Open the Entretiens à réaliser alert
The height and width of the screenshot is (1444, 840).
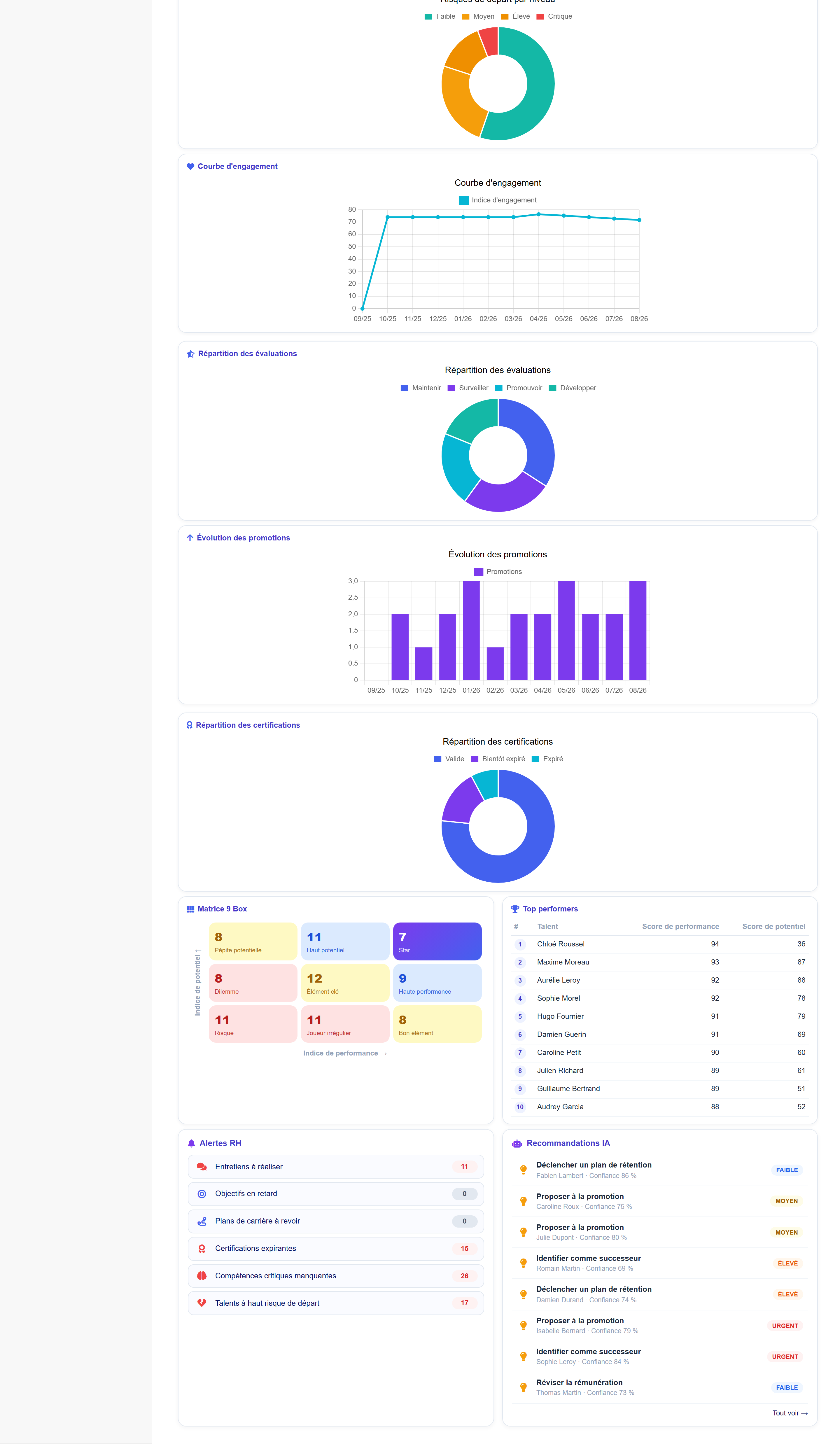click(336, 1167)
